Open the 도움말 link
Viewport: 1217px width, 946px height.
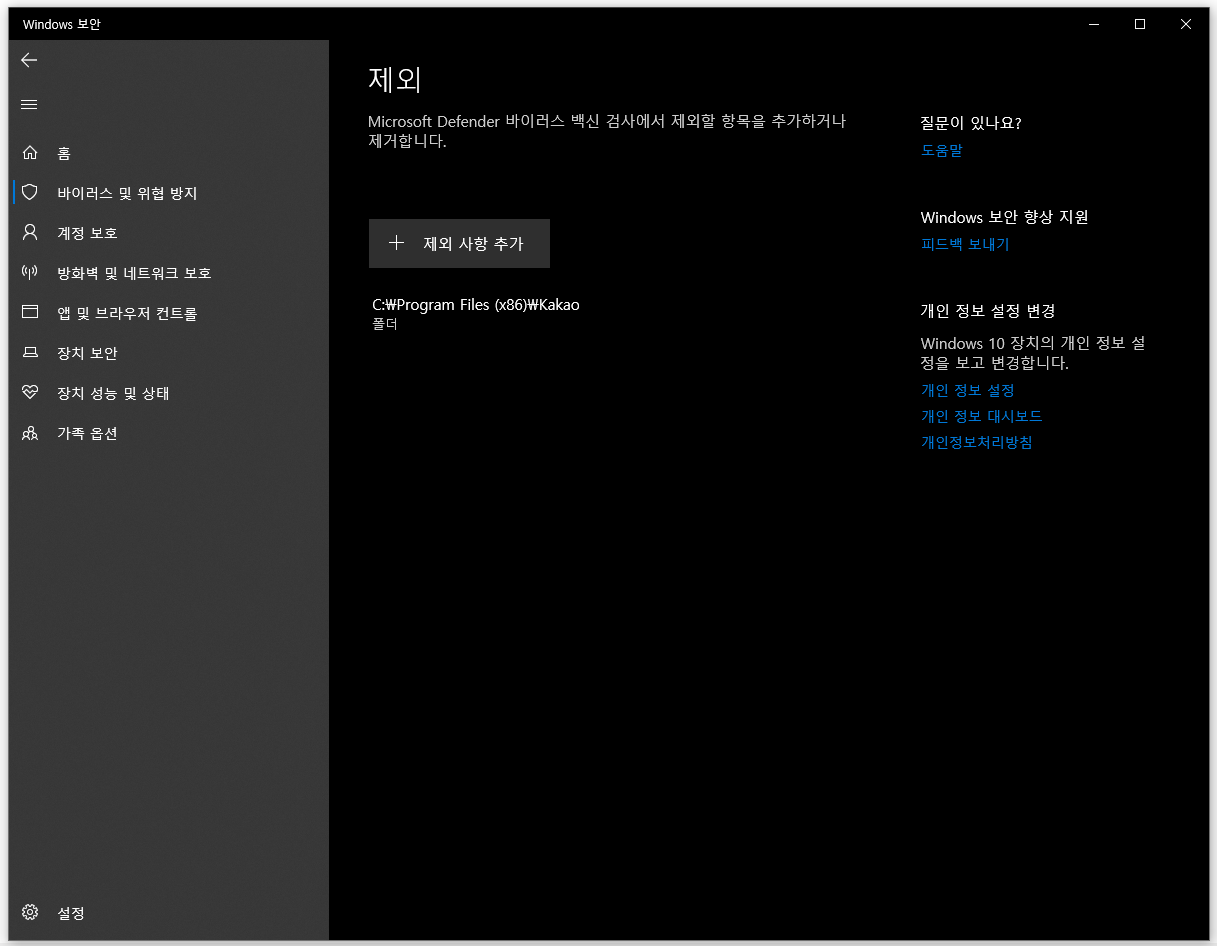[941, 151]
